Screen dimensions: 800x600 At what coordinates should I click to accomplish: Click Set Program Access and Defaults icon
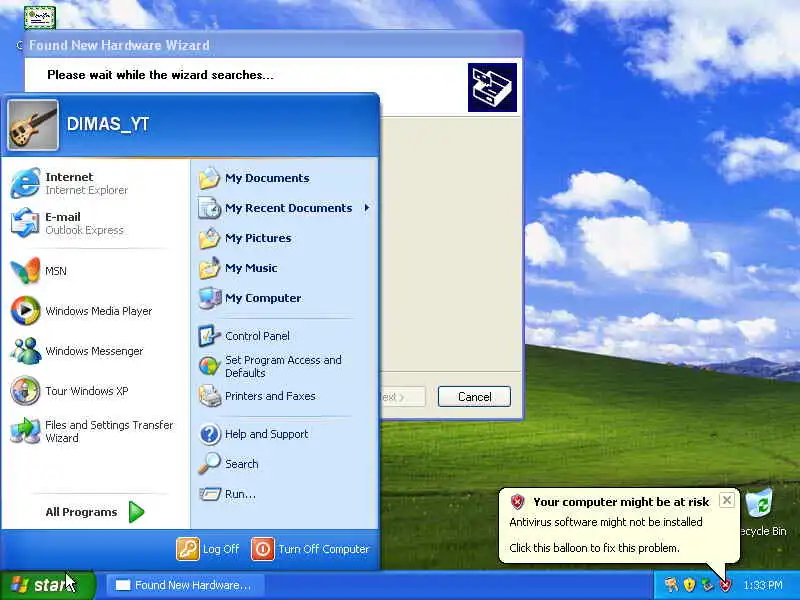pos(209,366)
